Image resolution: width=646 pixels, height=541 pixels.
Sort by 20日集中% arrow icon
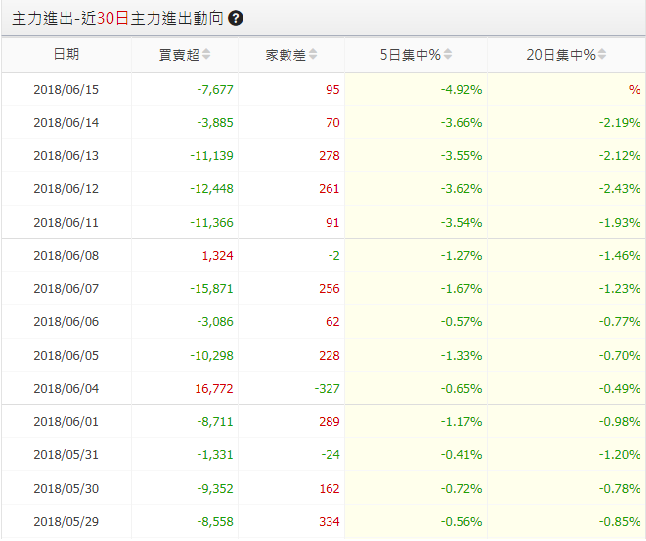(x=602, y=54)
